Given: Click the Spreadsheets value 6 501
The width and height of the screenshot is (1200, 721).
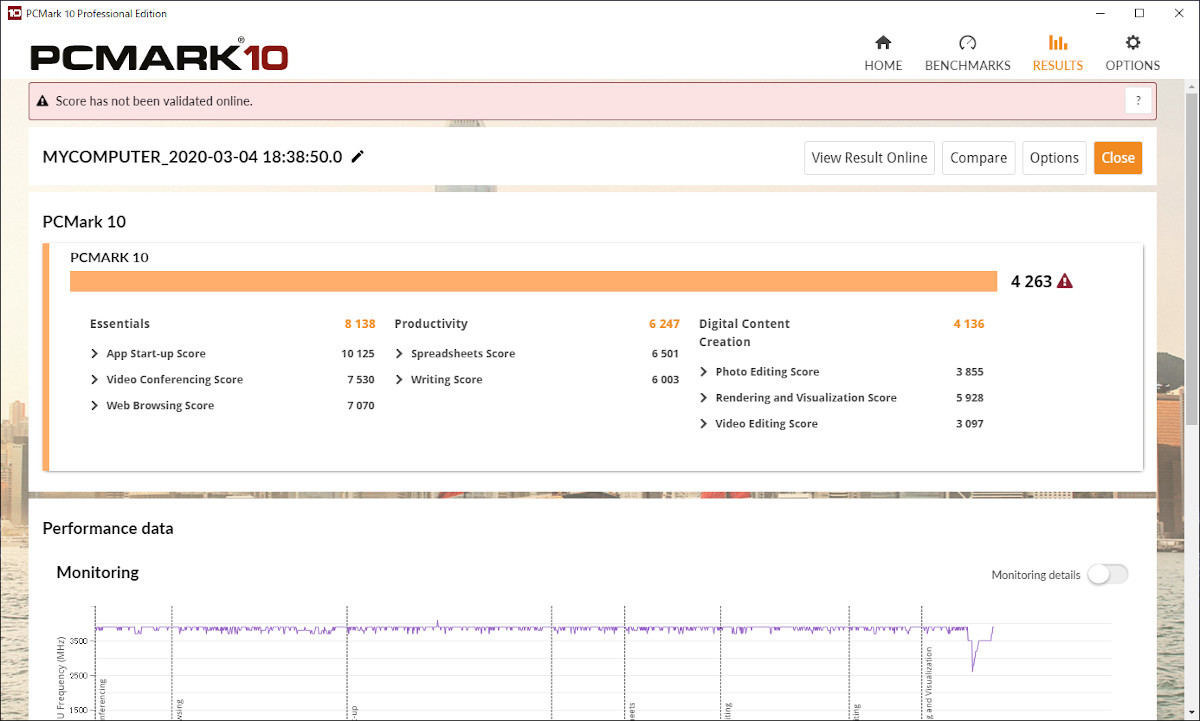Looking at the screenshot, I should pyautogui.click(x=665, y=354).
